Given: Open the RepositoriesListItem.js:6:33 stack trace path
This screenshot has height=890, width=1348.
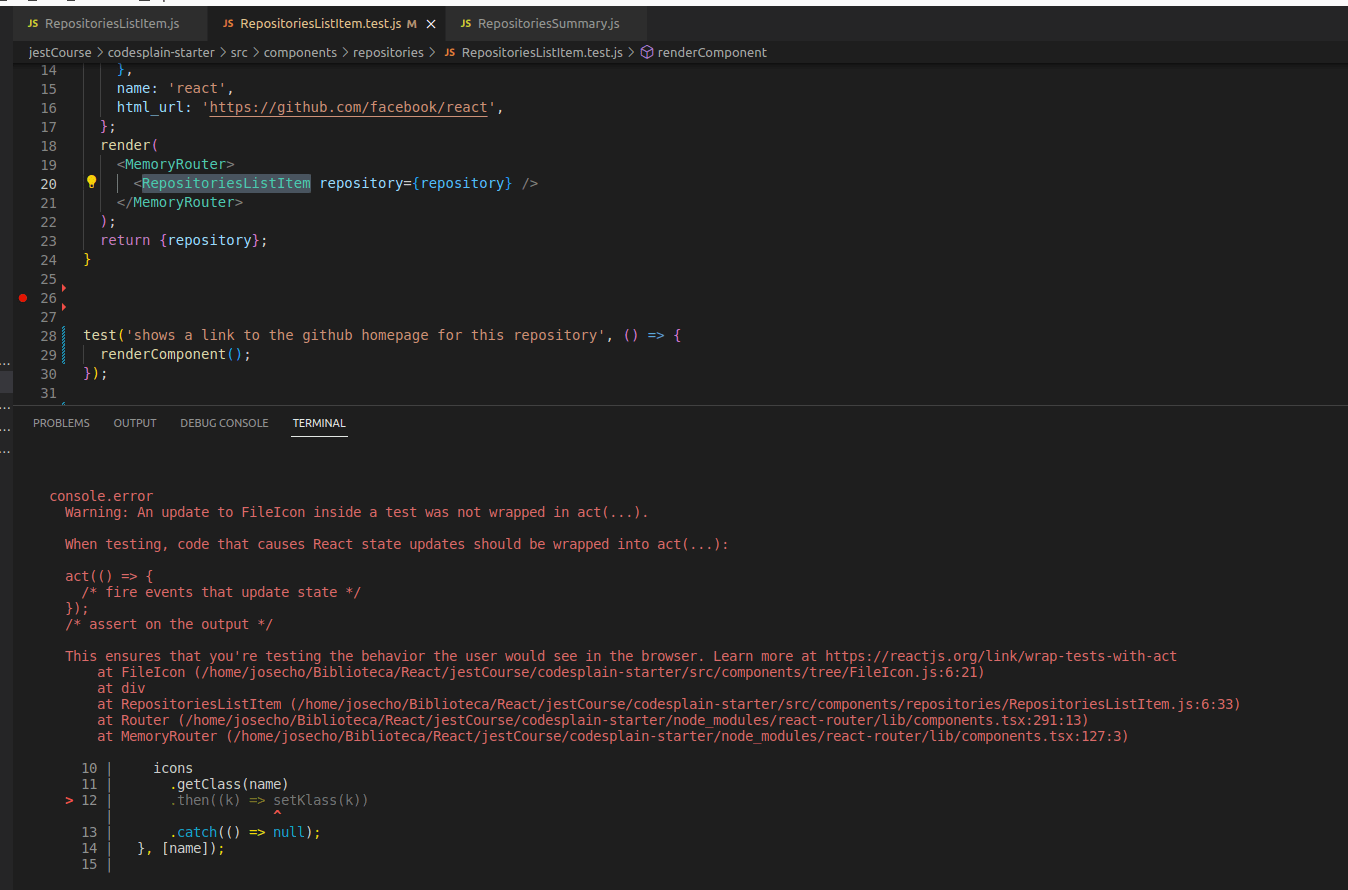Looking at the screenshot, I should point(765,704).
